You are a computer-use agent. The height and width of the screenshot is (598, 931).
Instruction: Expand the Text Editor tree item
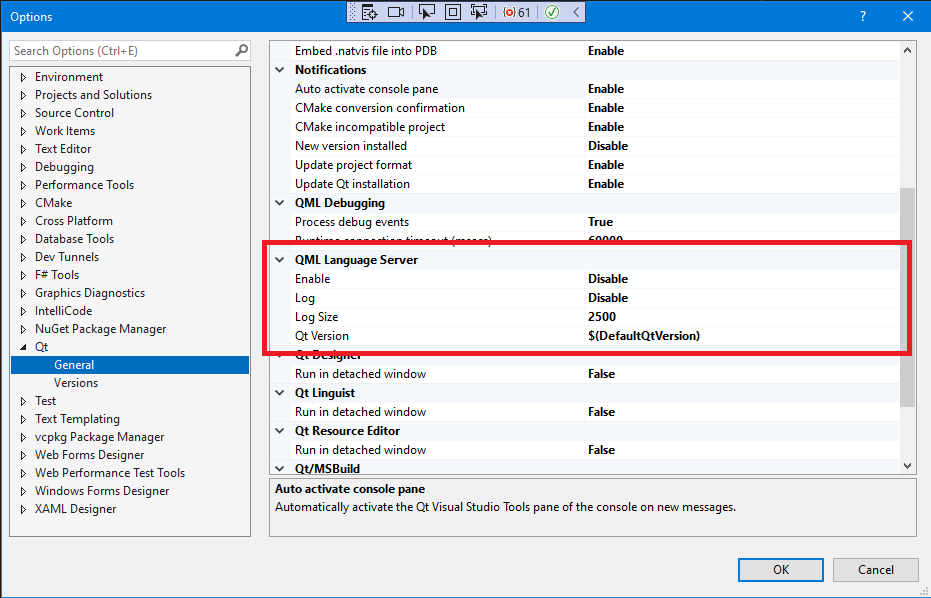(x=21, y=148)
